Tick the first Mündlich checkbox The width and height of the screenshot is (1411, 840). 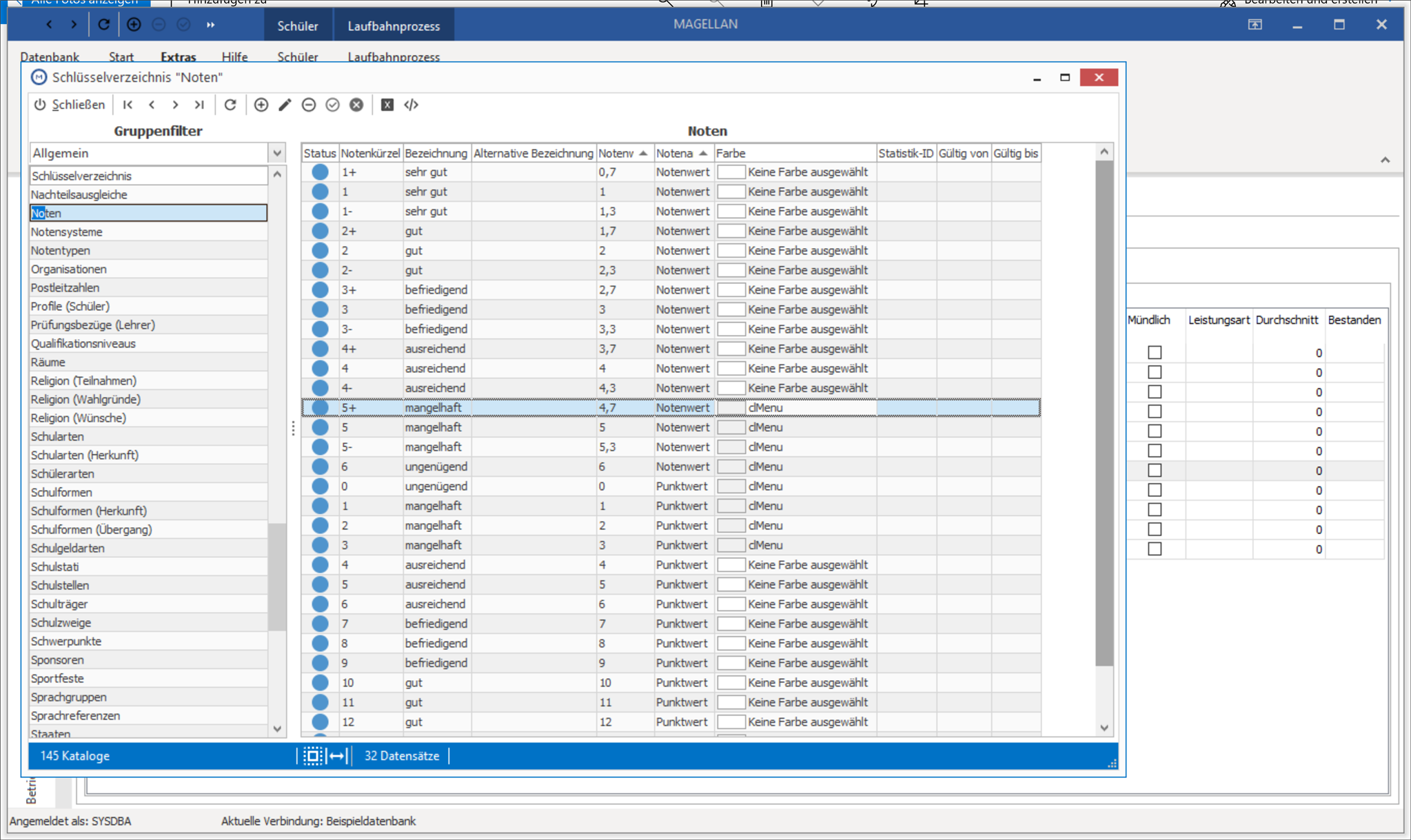tap(1155, 353)
